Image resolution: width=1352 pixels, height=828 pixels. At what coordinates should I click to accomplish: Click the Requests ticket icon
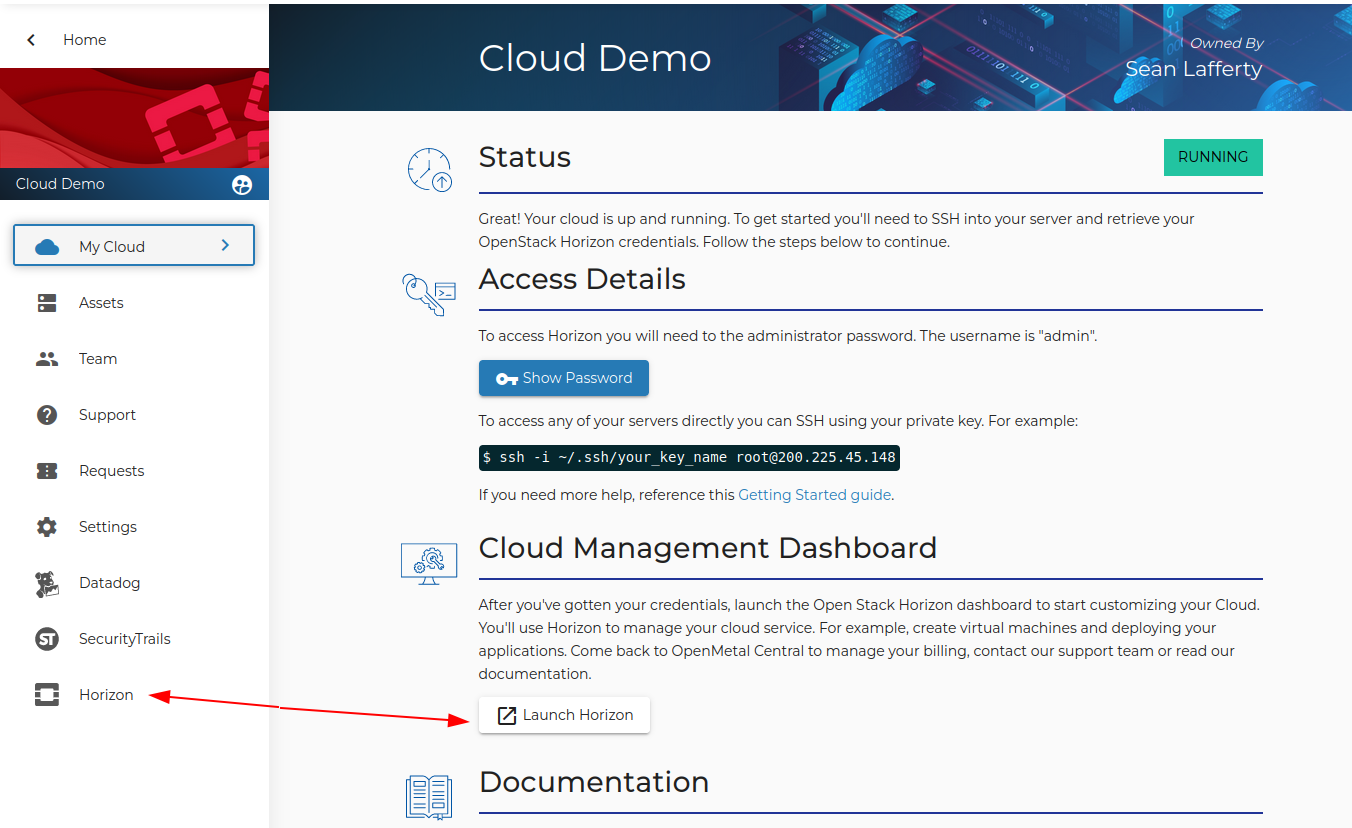click(x=47, y=471)
